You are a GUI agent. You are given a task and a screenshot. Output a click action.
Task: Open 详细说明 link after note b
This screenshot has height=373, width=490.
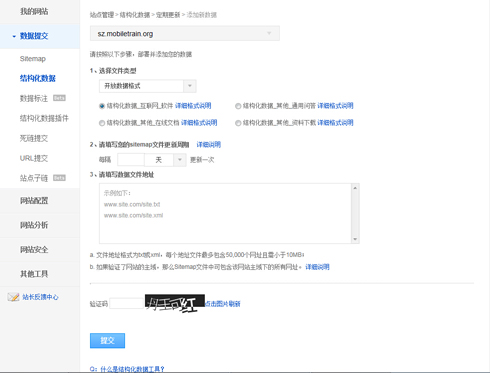pyautogui.click(x=317, y=267)
